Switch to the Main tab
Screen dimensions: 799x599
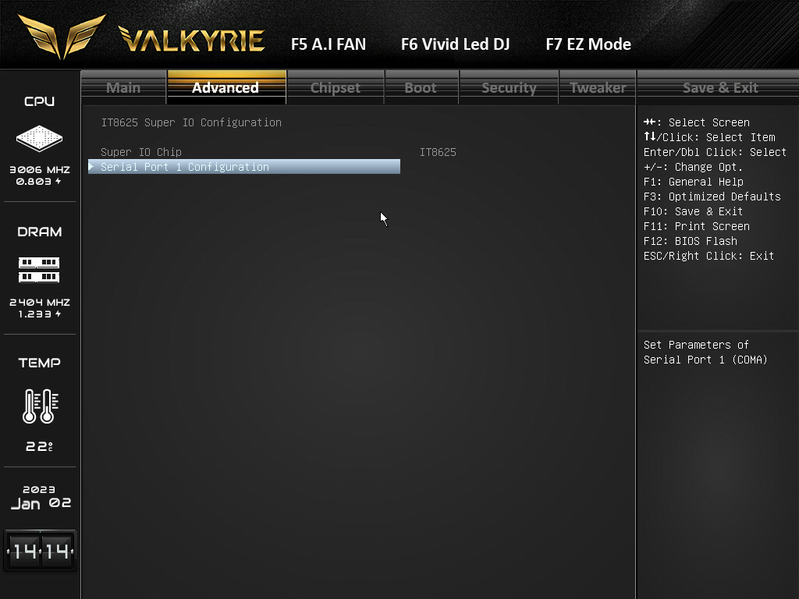coord(123,88)
